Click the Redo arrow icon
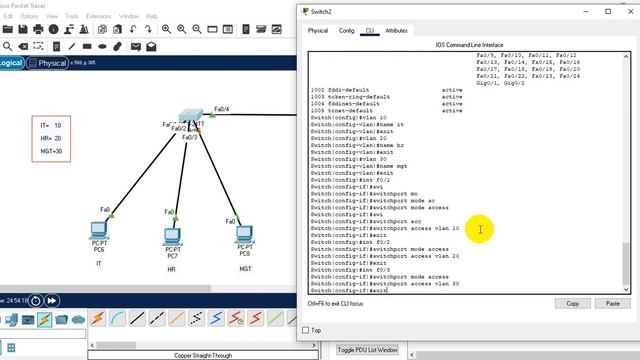640x360 pixels. click(x=148, y=29)
